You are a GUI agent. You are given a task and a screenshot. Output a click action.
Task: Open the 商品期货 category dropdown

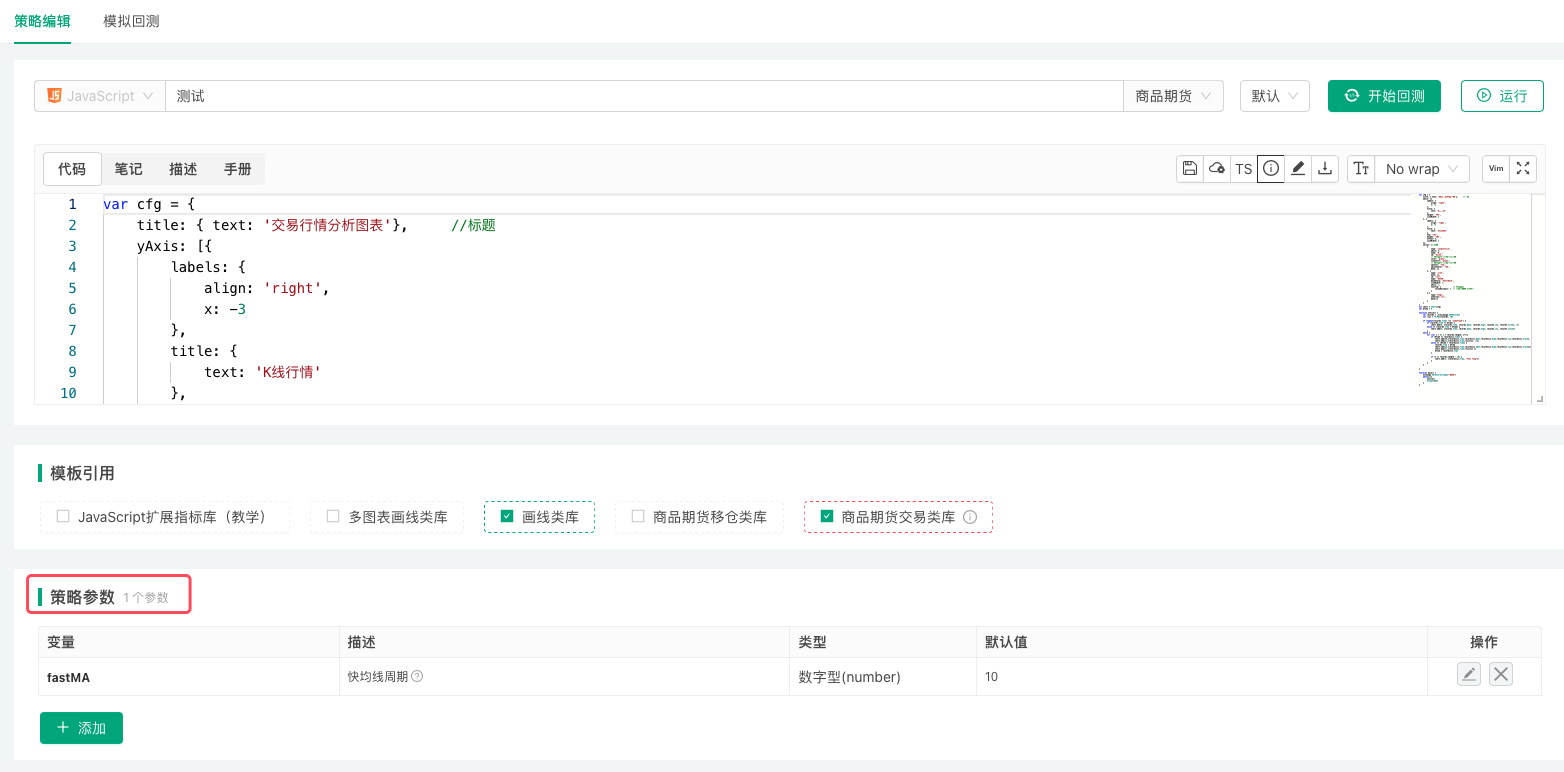(x=1174, y=96)
